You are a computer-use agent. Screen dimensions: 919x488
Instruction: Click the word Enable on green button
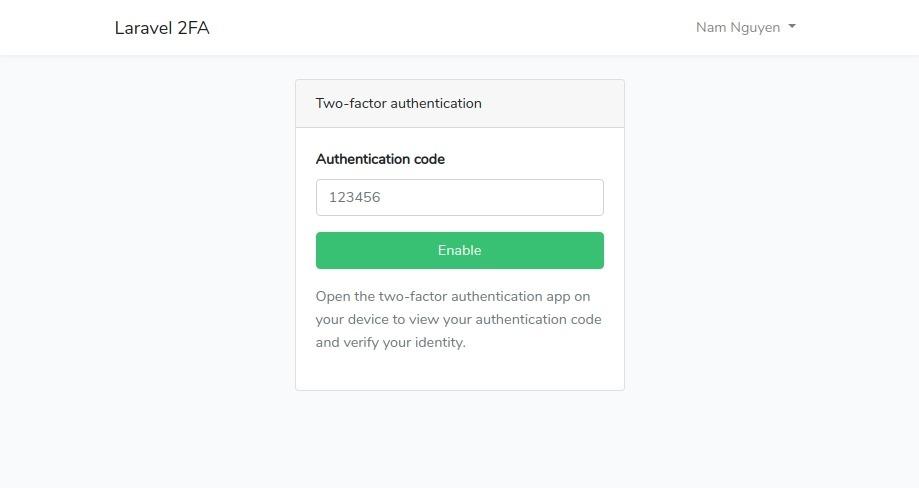point(459,250)
